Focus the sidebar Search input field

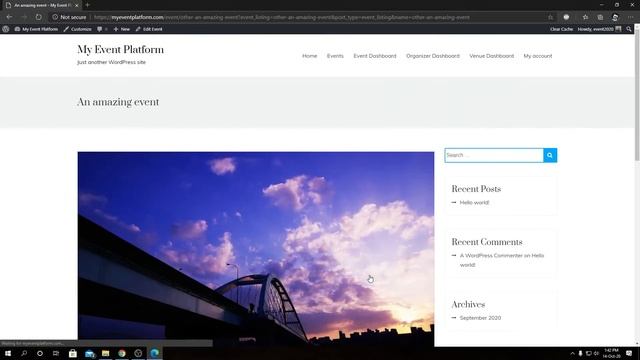point(494,155)
